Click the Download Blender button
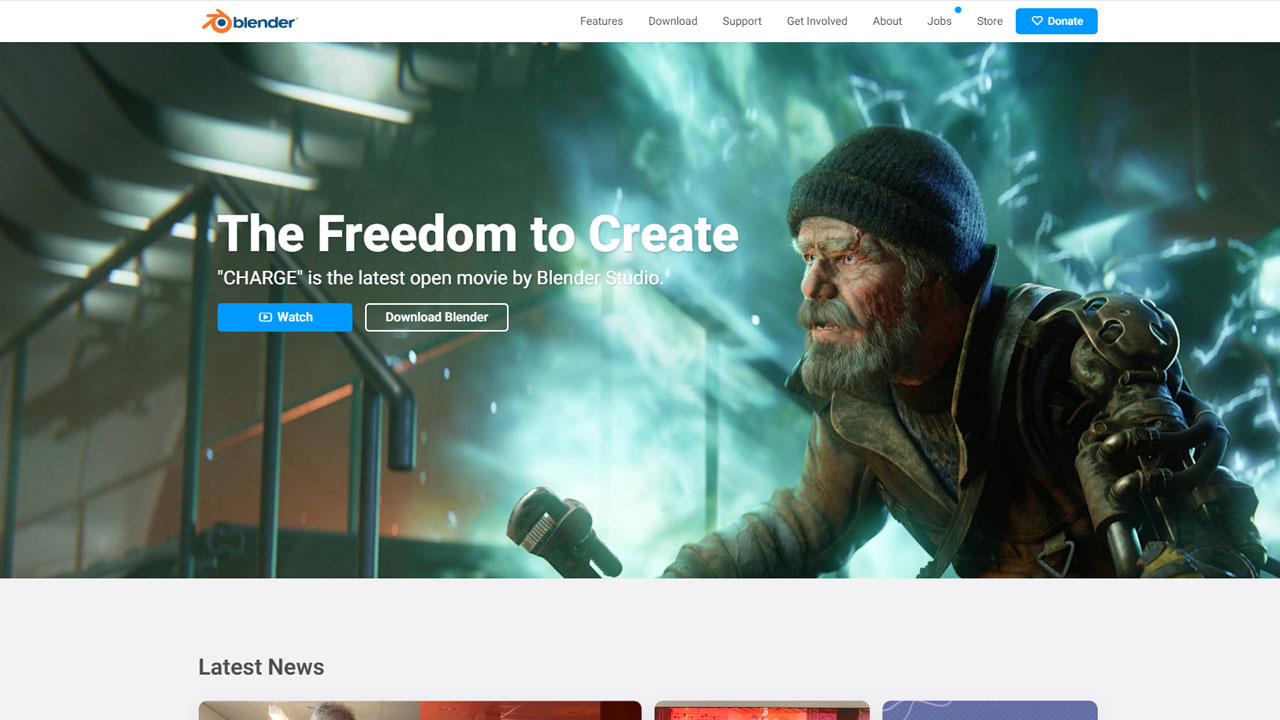This screenshot has height=720, width=1280. pyautogui.click(x=437, y=317)
